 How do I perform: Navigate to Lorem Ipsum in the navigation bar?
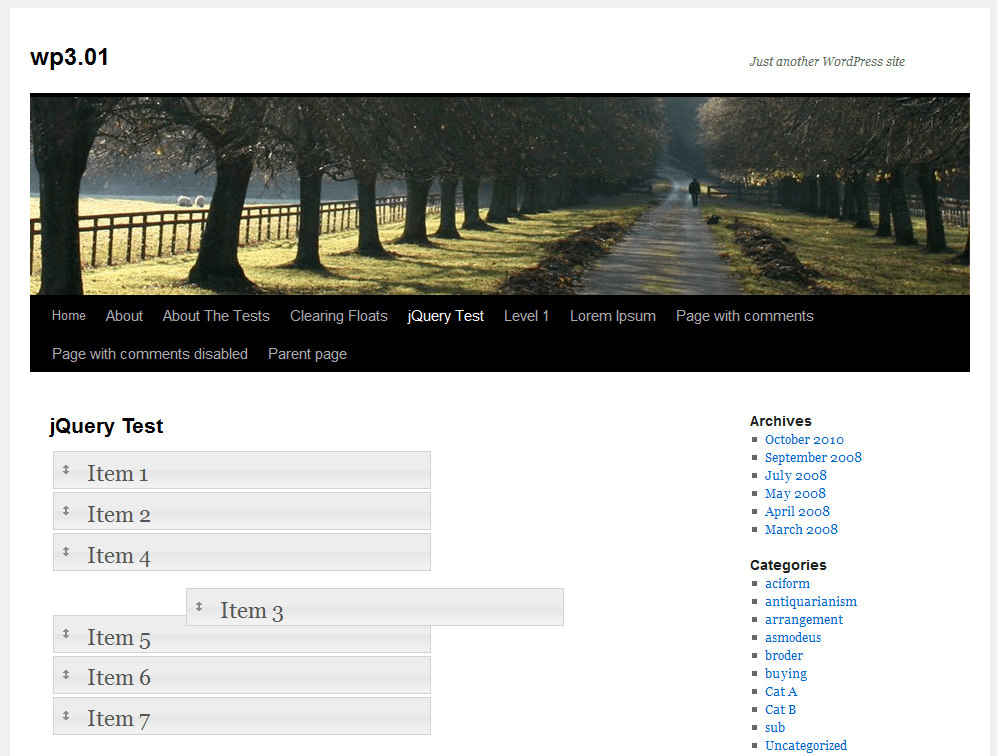click(x=612, y=315)
